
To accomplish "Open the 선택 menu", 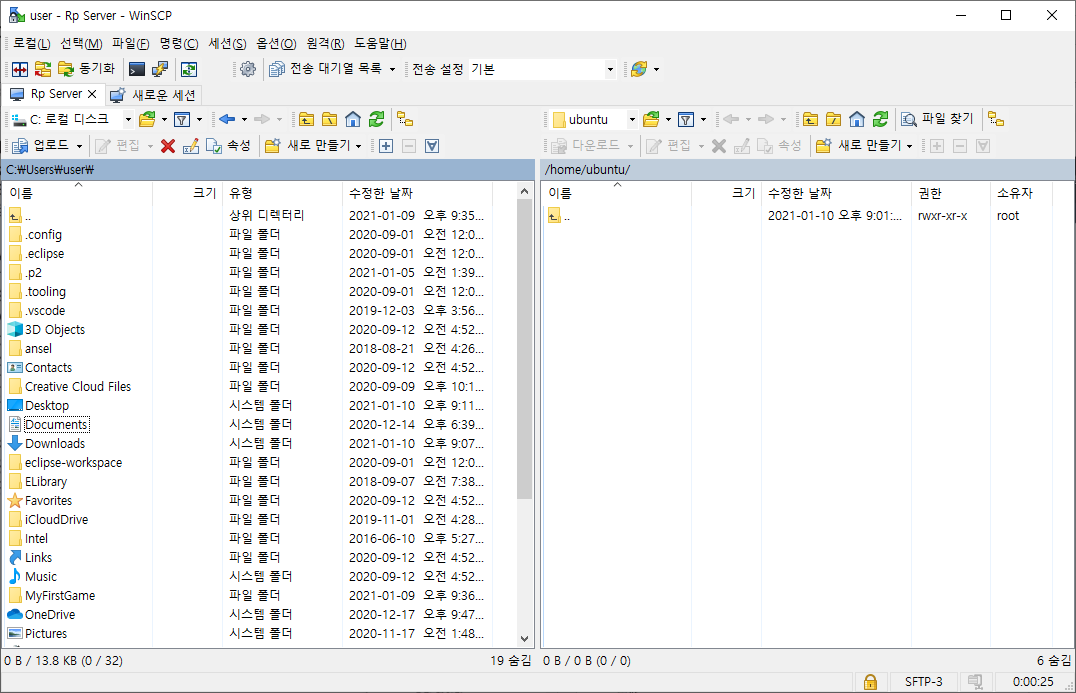I will [x=81, y=44].
